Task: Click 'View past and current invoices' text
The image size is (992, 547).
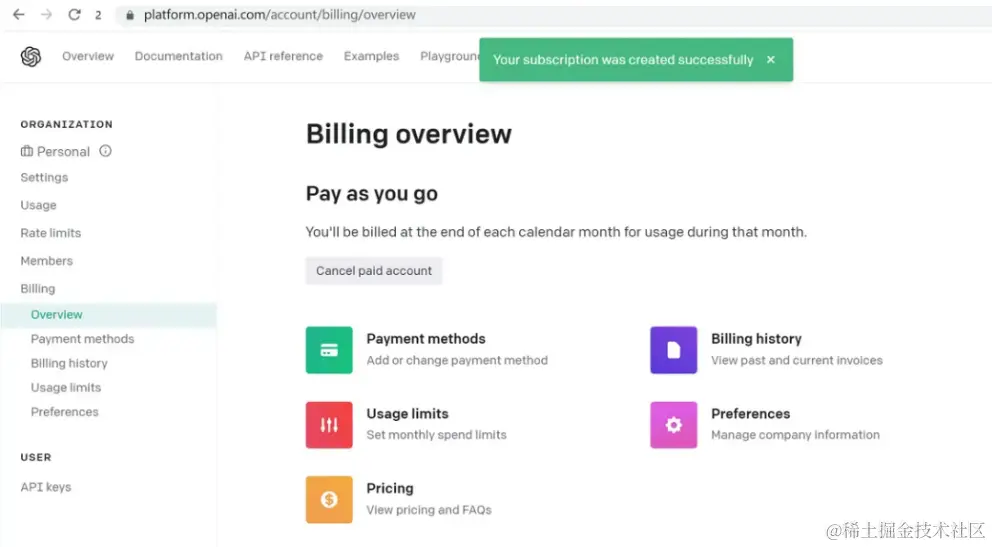Action: pyautogui.click(x=797, y=360)
